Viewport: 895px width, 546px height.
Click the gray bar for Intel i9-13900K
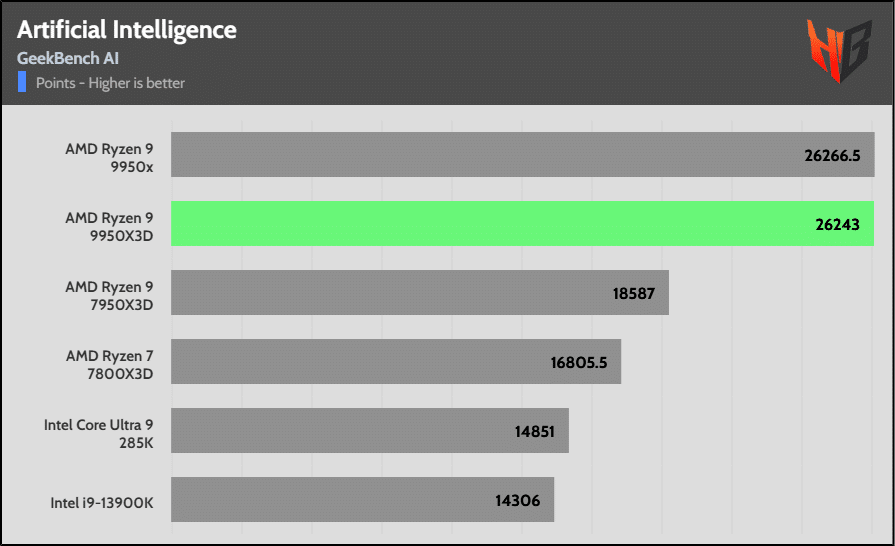click(x=330, y=500)
